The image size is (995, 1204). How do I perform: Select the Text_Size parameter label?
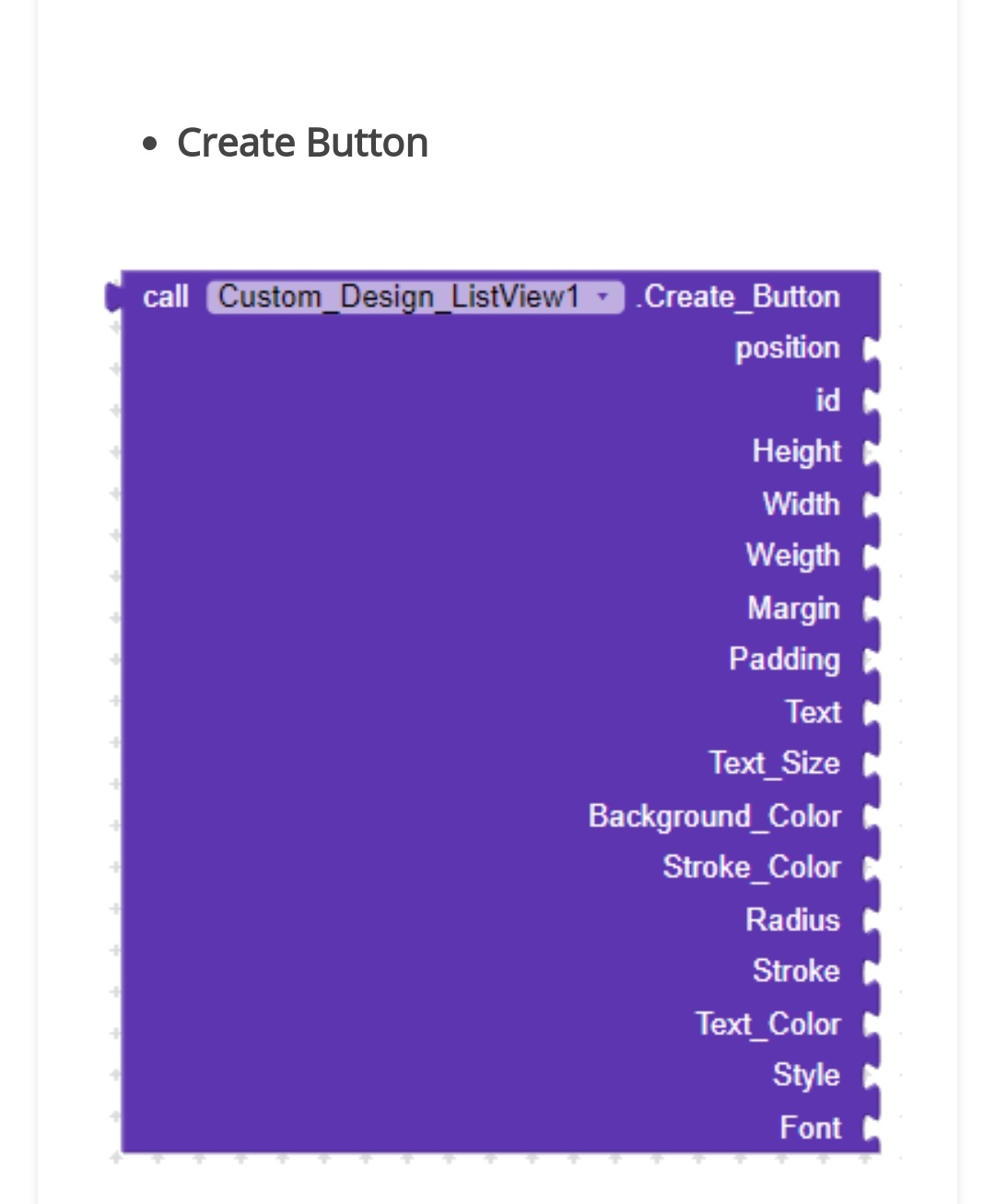[x=774, y=764]
